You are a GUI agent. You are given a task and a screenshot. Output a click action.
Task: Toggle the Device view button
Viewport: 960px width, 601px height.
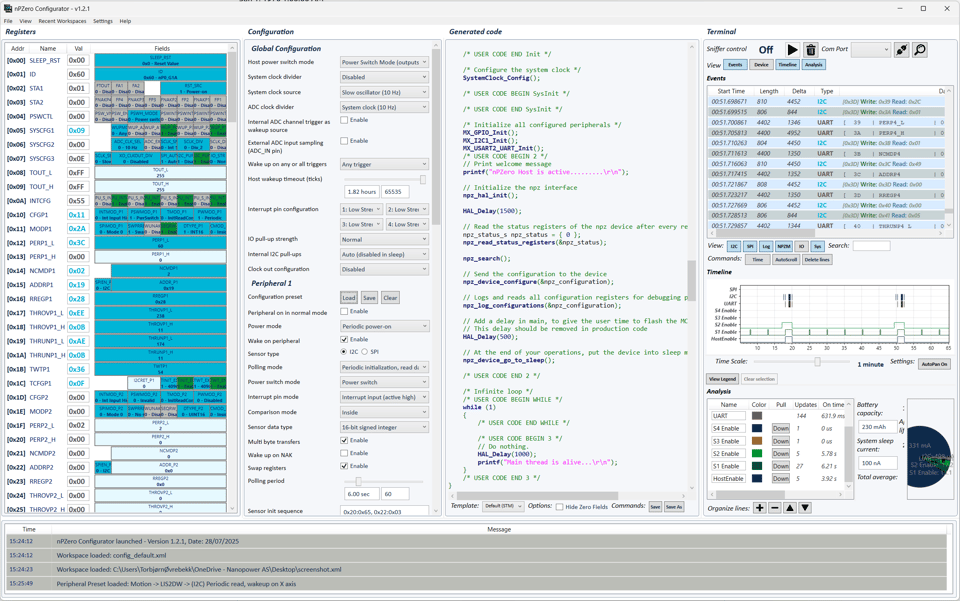point(761,65)
